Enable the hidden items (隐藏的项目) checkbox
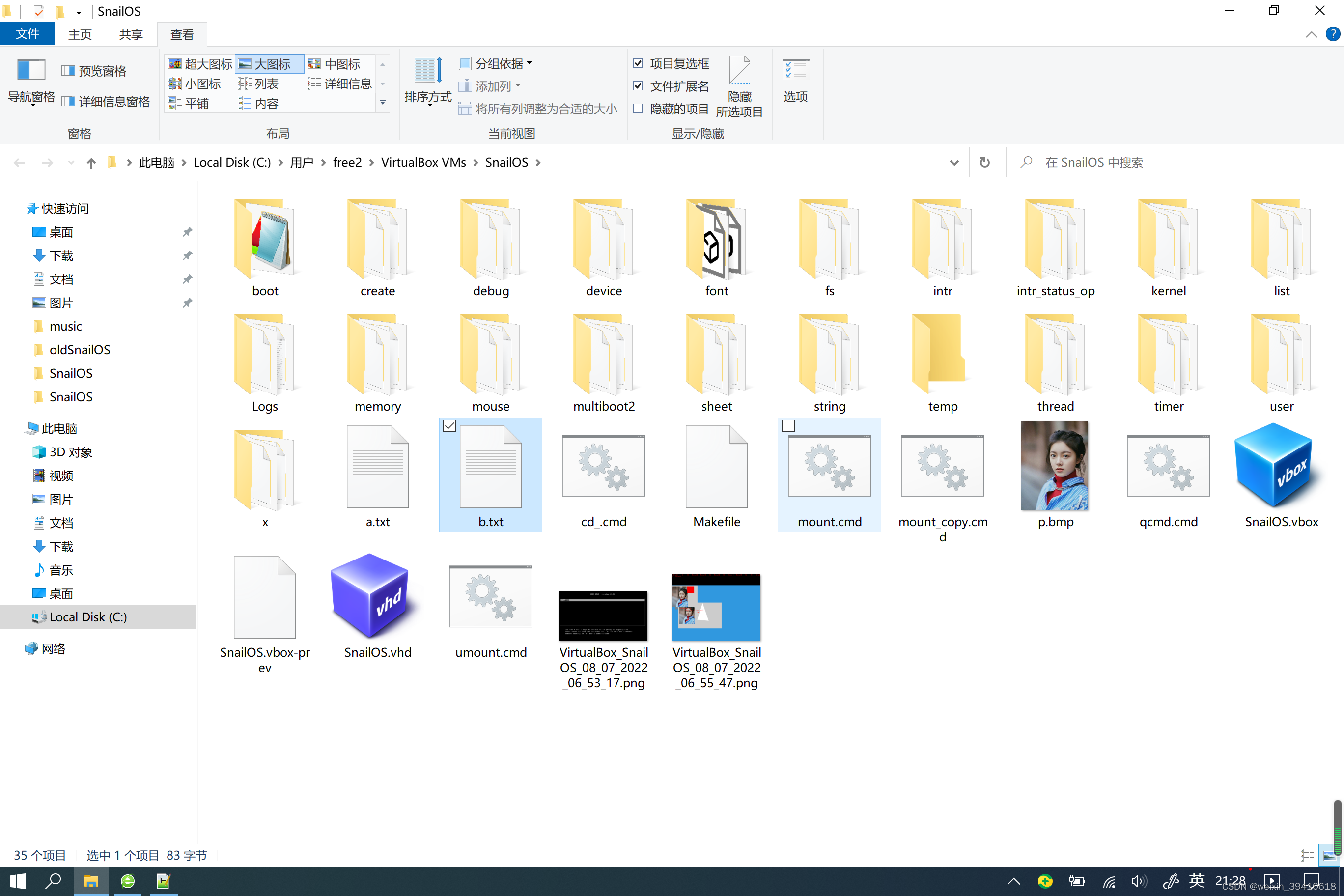 pos(638,109)
